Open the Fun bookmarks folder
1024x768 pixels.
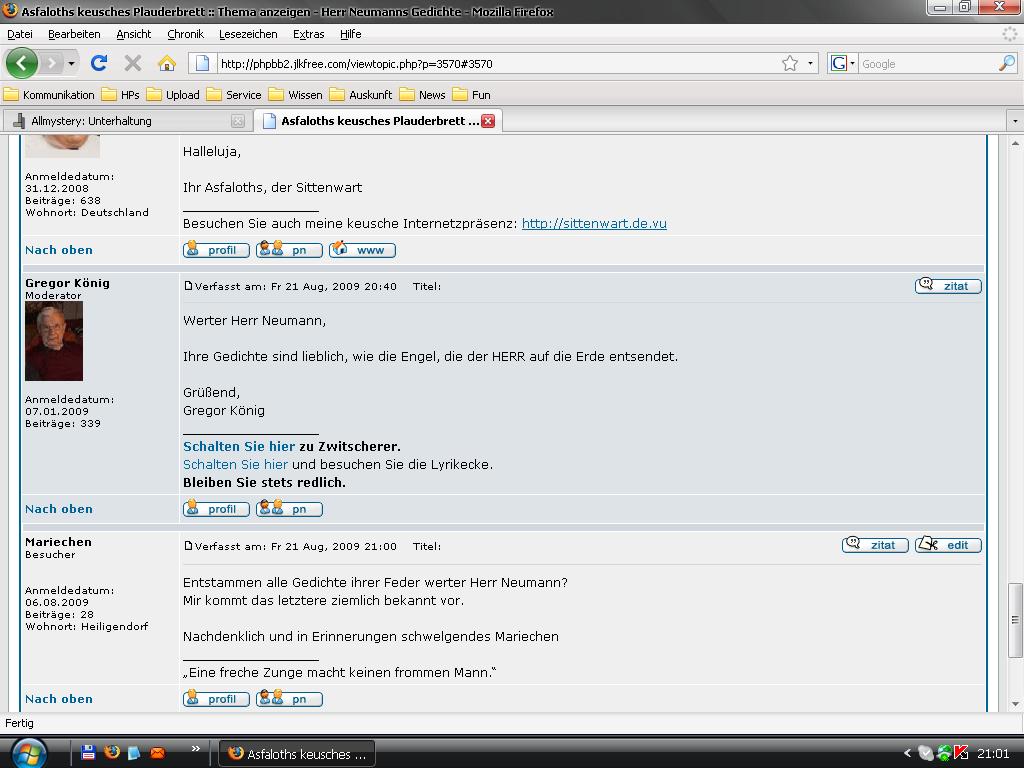point(472,95)
